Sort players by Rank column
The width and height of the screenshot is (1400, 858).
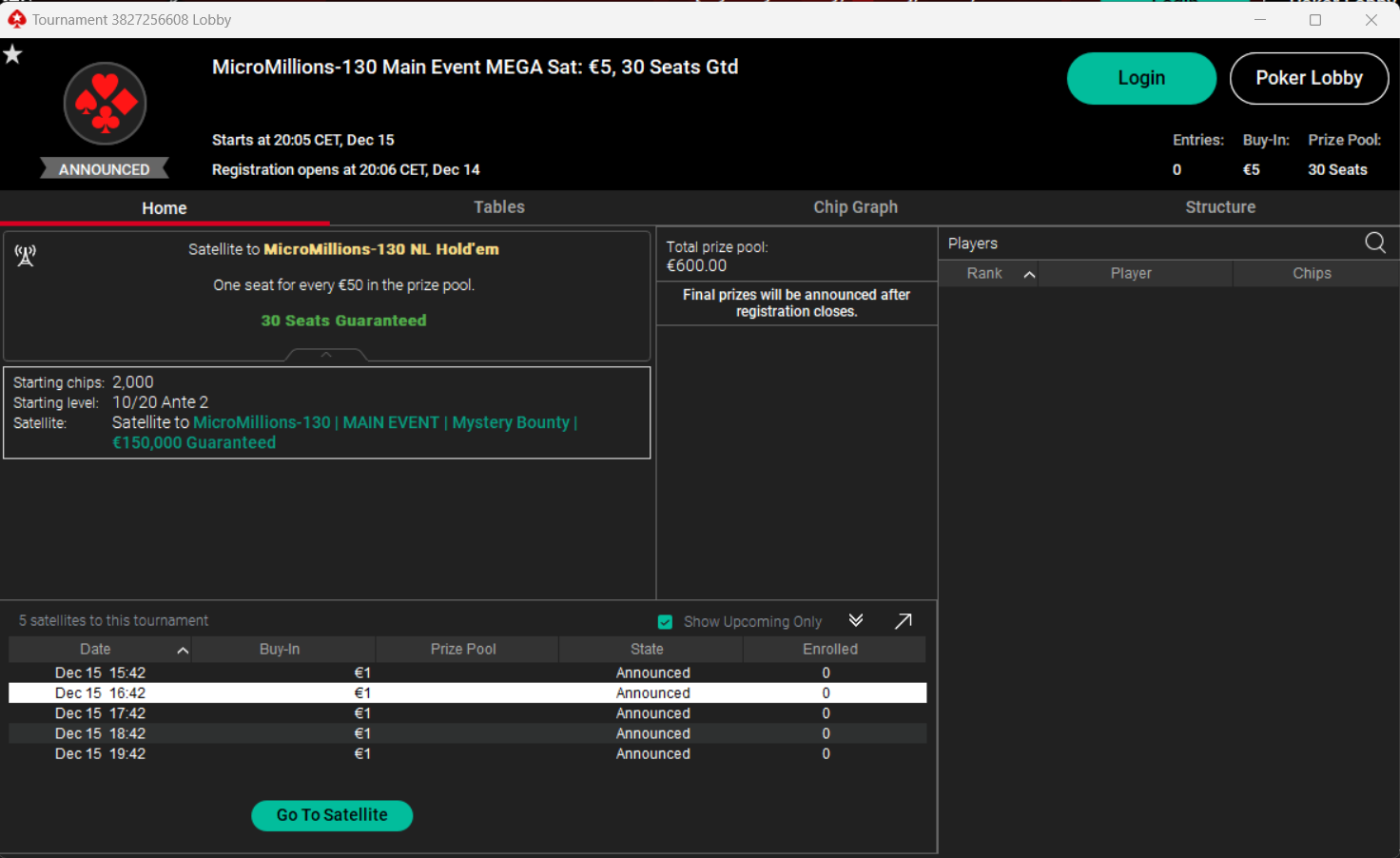988,273
